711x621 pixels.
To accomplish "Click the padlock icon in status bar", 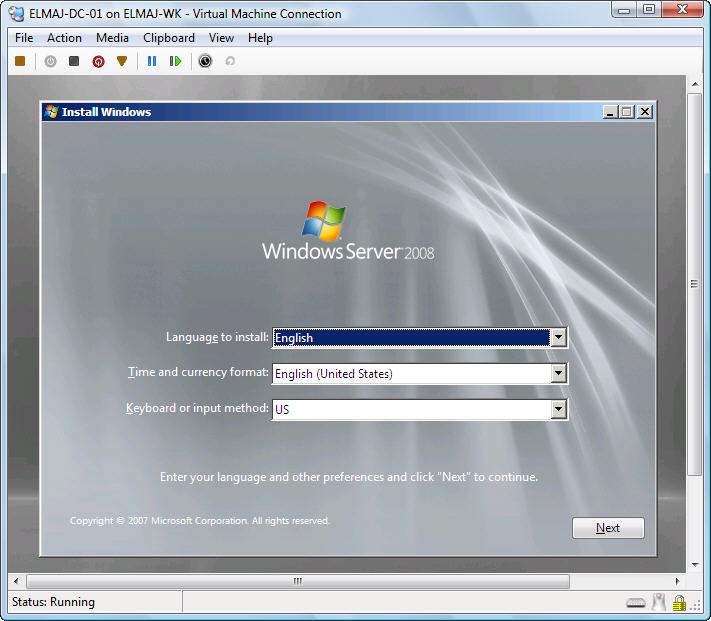I will coord(679,603).
